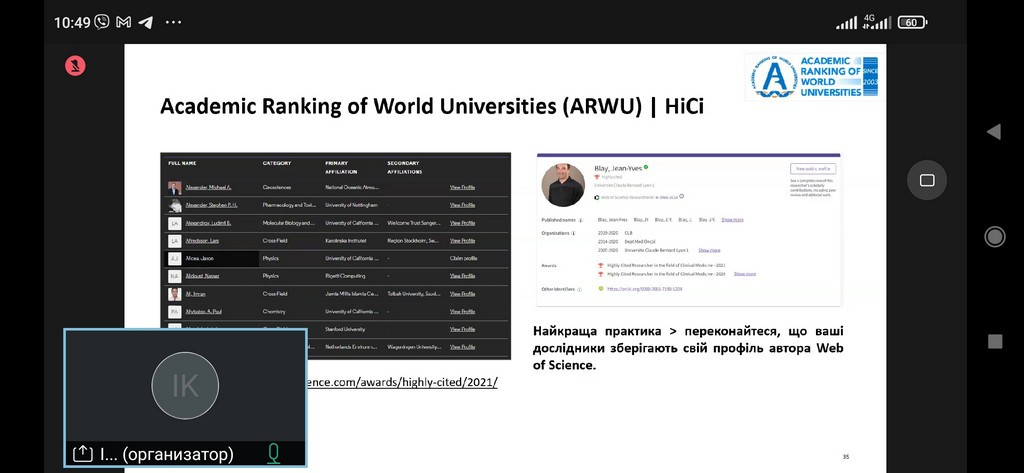
Task: Tap the floating round button with square icon
Action: pos(927,180)
